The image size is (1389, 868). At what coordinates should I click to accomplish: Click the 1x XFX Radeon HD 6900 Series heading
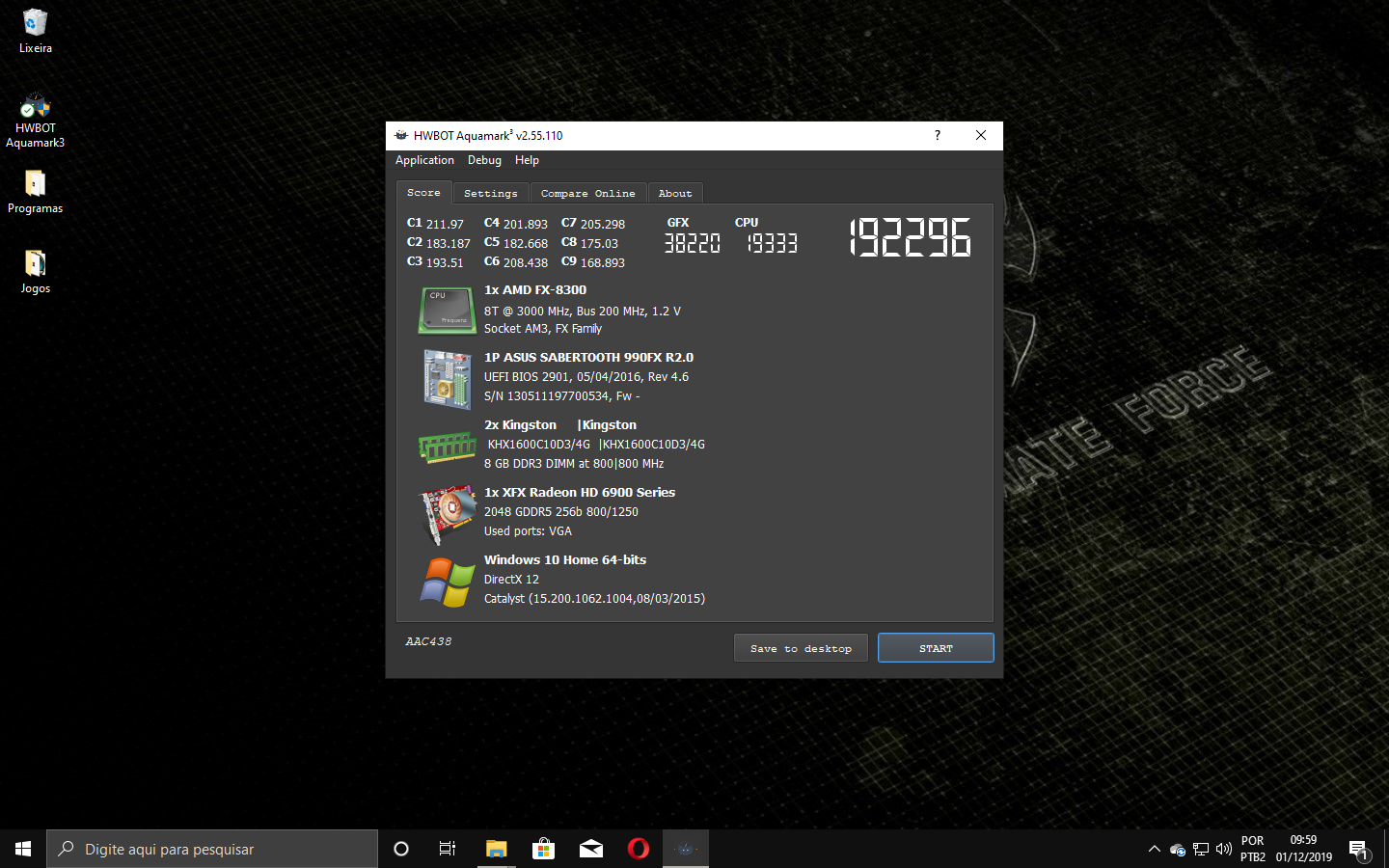[580, 492]
